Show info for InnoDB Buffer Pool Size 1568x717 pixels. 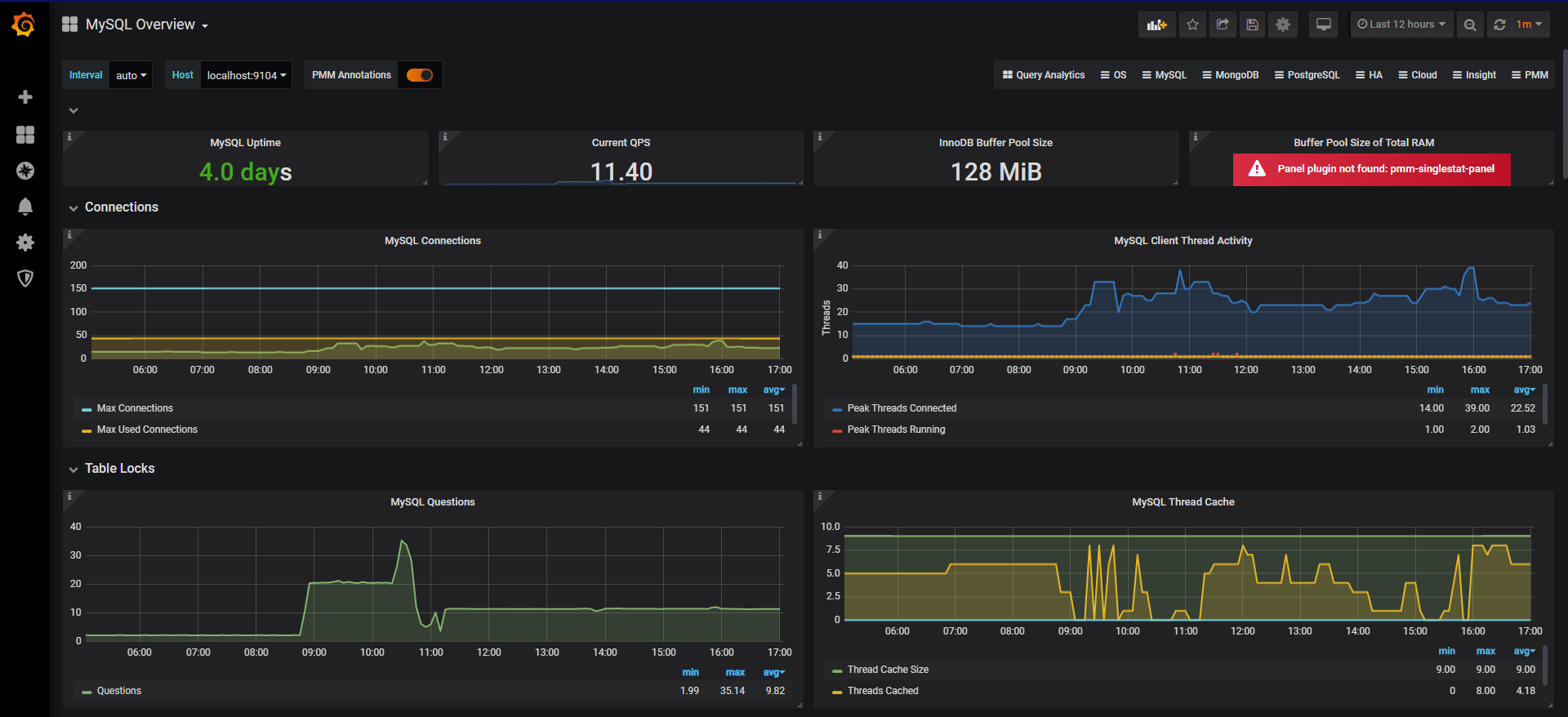pos(820,137)
